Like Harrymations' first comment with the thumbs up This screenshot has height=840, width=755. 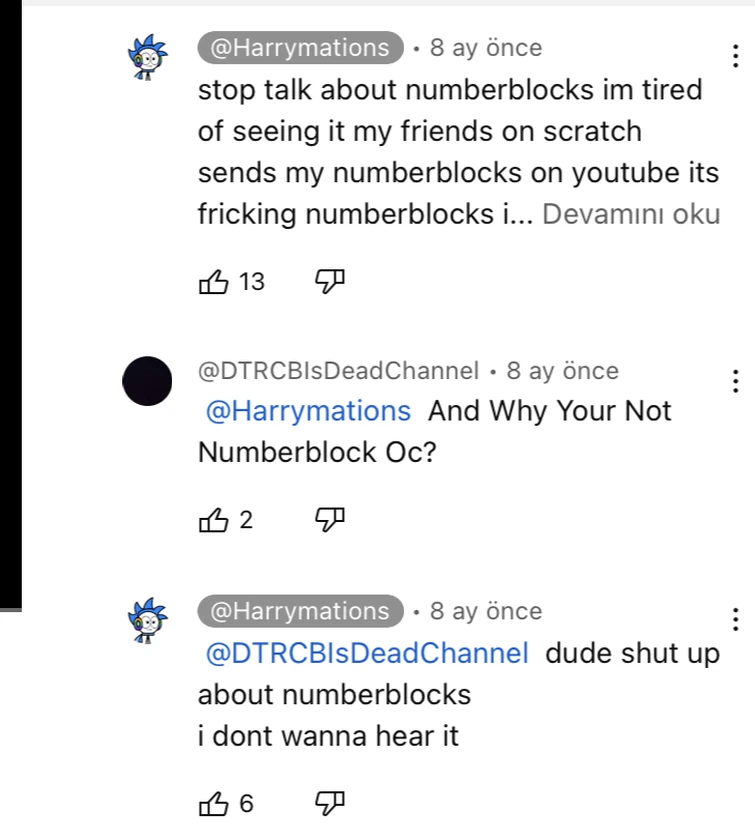point(214,281)
